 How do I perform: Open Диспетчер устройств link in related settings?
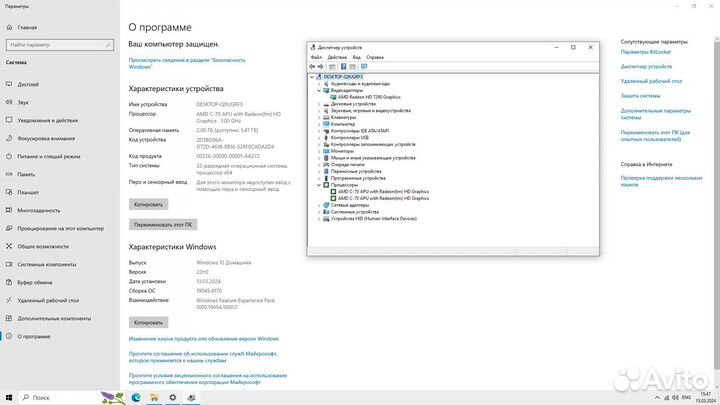pyautogui.click(x=647, y=67)
